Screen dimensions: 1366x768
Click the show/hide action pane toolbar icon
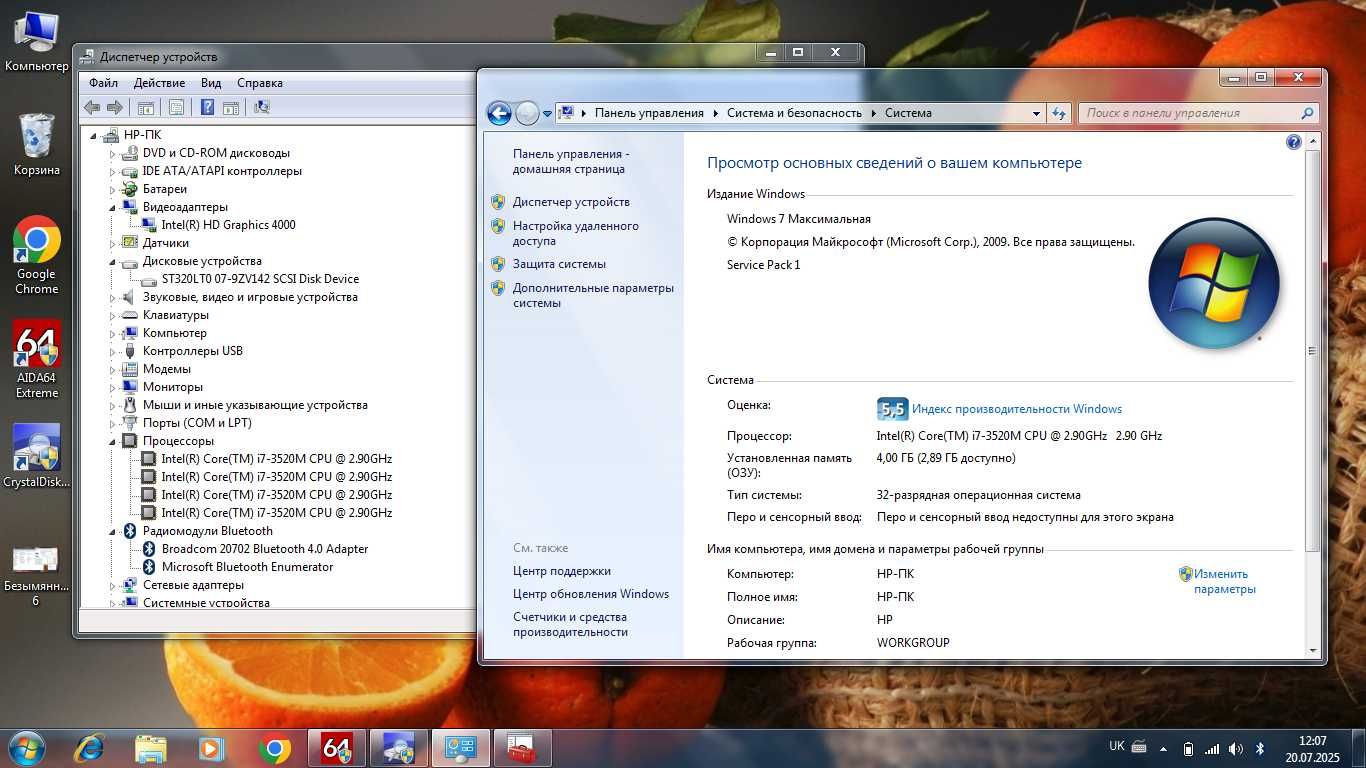coord(230,107)
